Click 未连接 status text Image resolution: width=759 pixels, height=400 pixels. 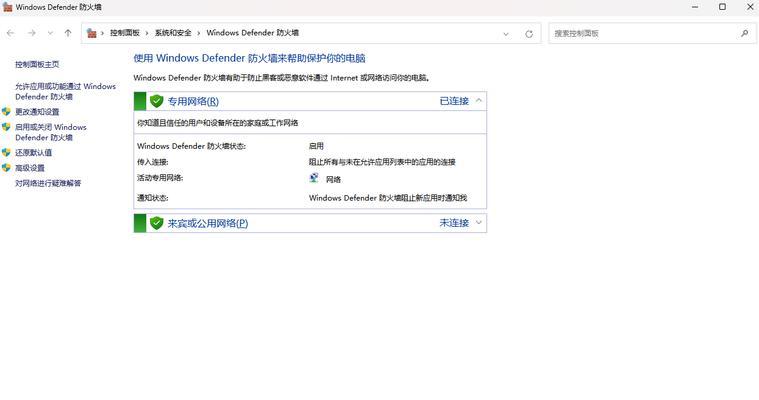454,223
